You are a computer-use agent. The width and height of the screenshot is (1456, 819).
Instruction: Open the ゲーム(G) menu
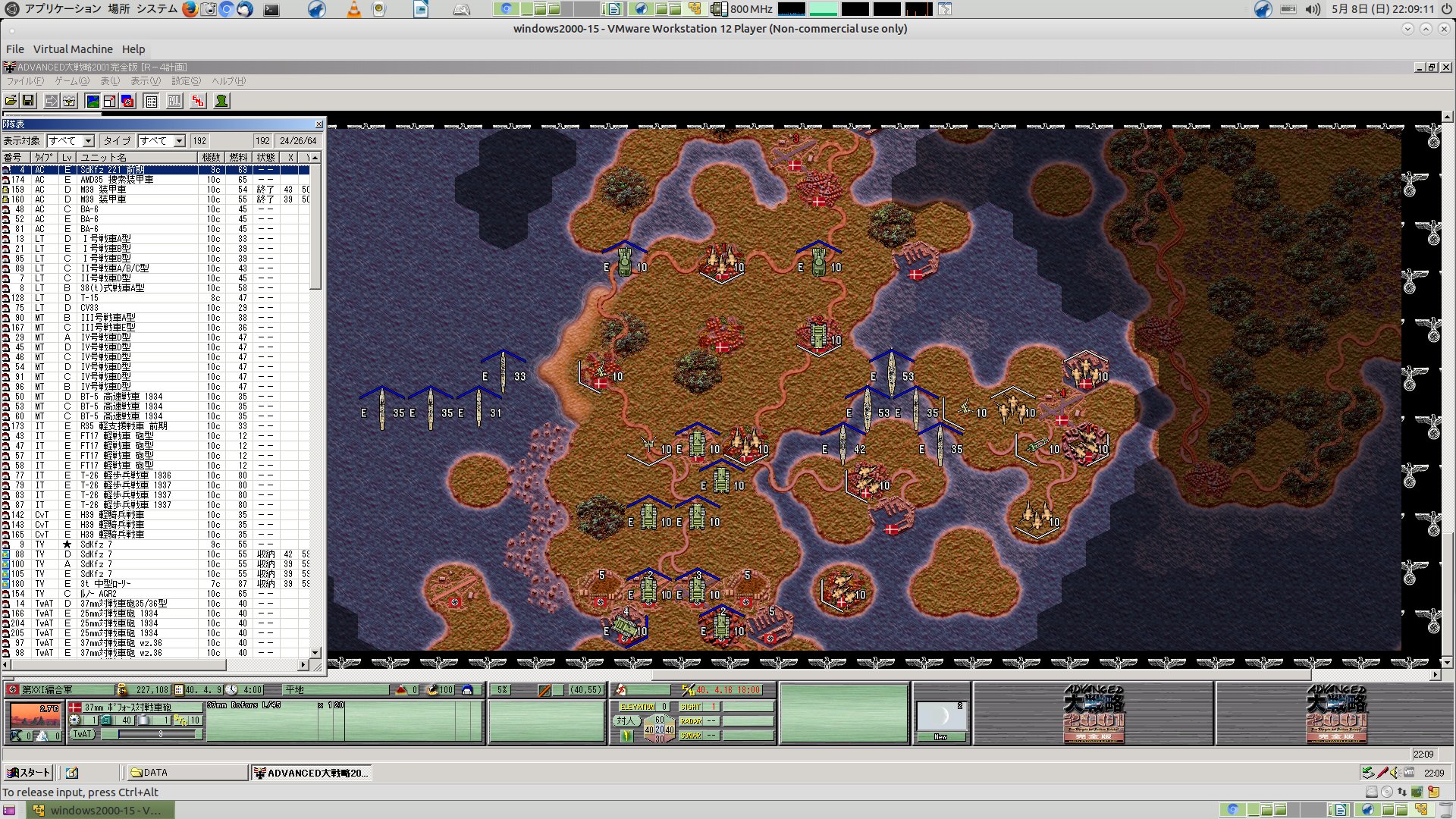tap(72, 81)
